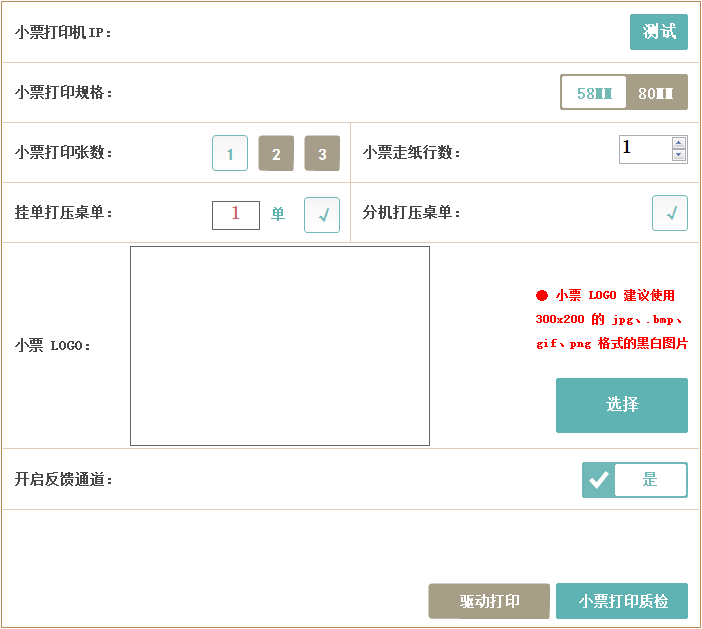Set receipt print copies to 1

230,153
